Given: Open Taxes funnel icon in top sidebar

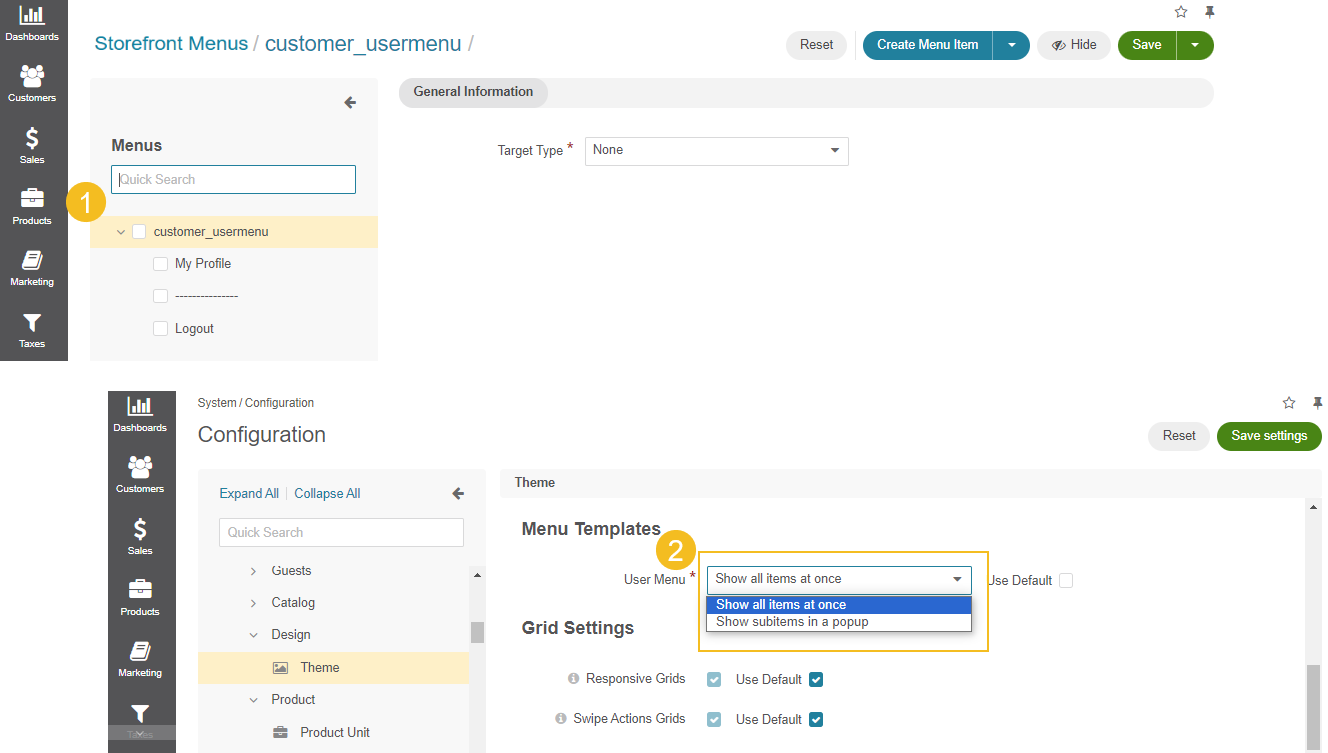Looking at the screenshot, I should coord(32,329).
